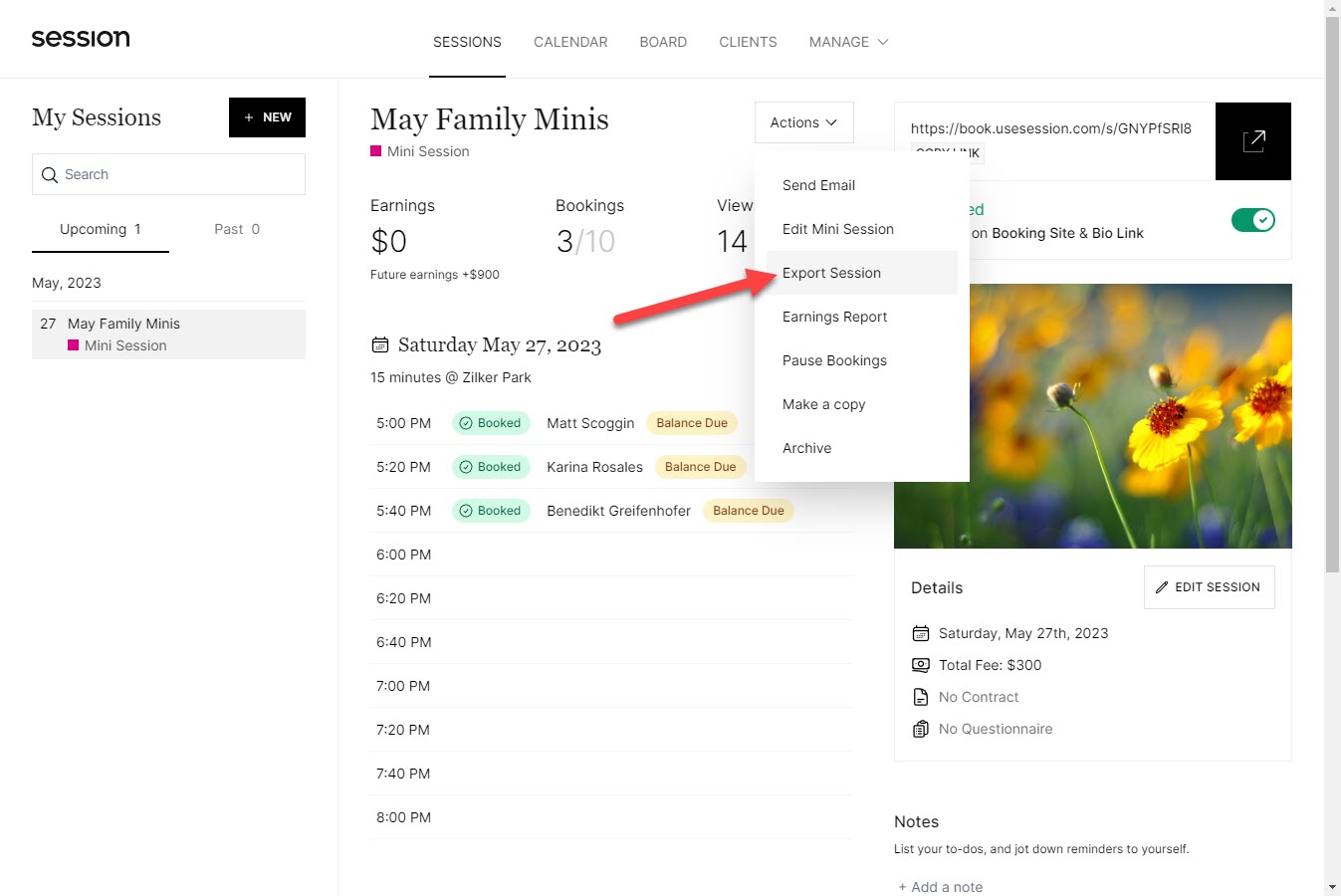Screen dimensions: 1341x896
Task: Focus the sessions Search field
Action: [168, 174]
